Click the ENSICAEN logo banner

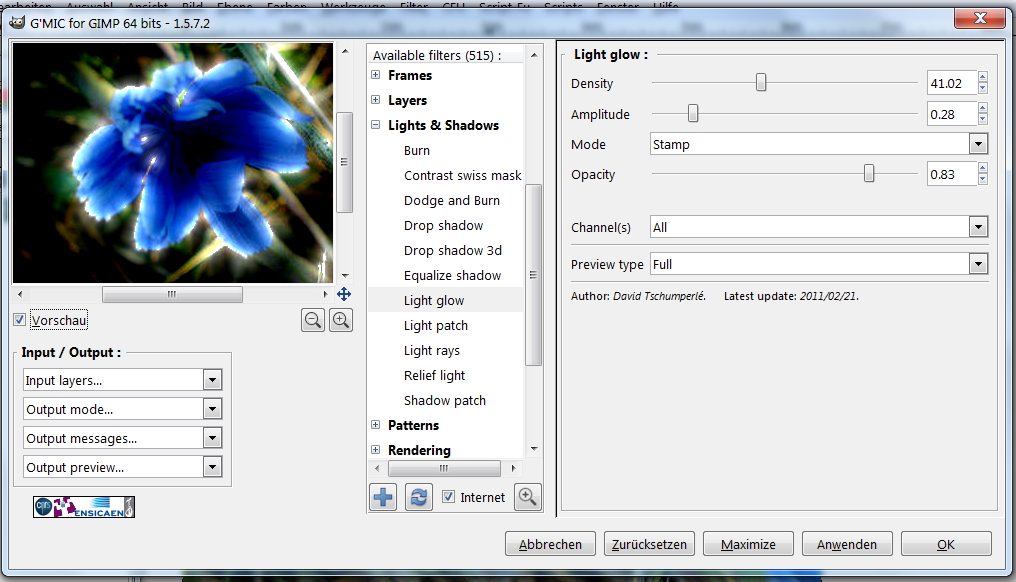pos(84,507)
